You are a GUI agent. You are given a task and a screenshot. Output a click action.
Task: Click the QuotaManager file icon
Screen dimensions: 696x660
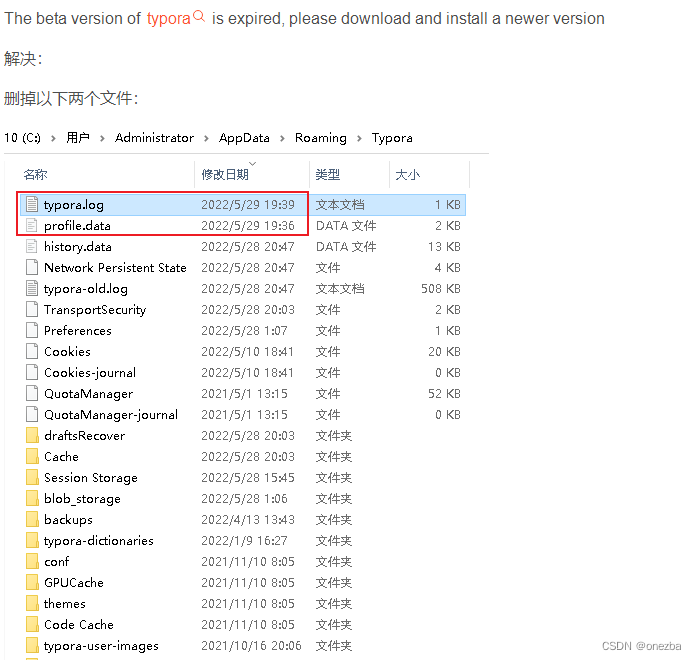(32, 393)
